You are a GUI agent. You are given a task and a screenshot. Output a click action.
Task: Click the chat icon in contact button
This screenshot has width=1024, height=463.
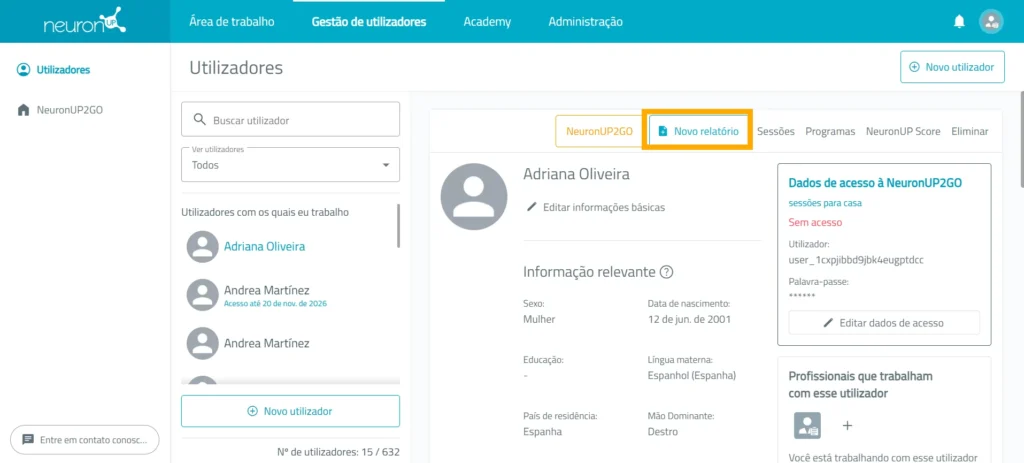tap(28, 439)
